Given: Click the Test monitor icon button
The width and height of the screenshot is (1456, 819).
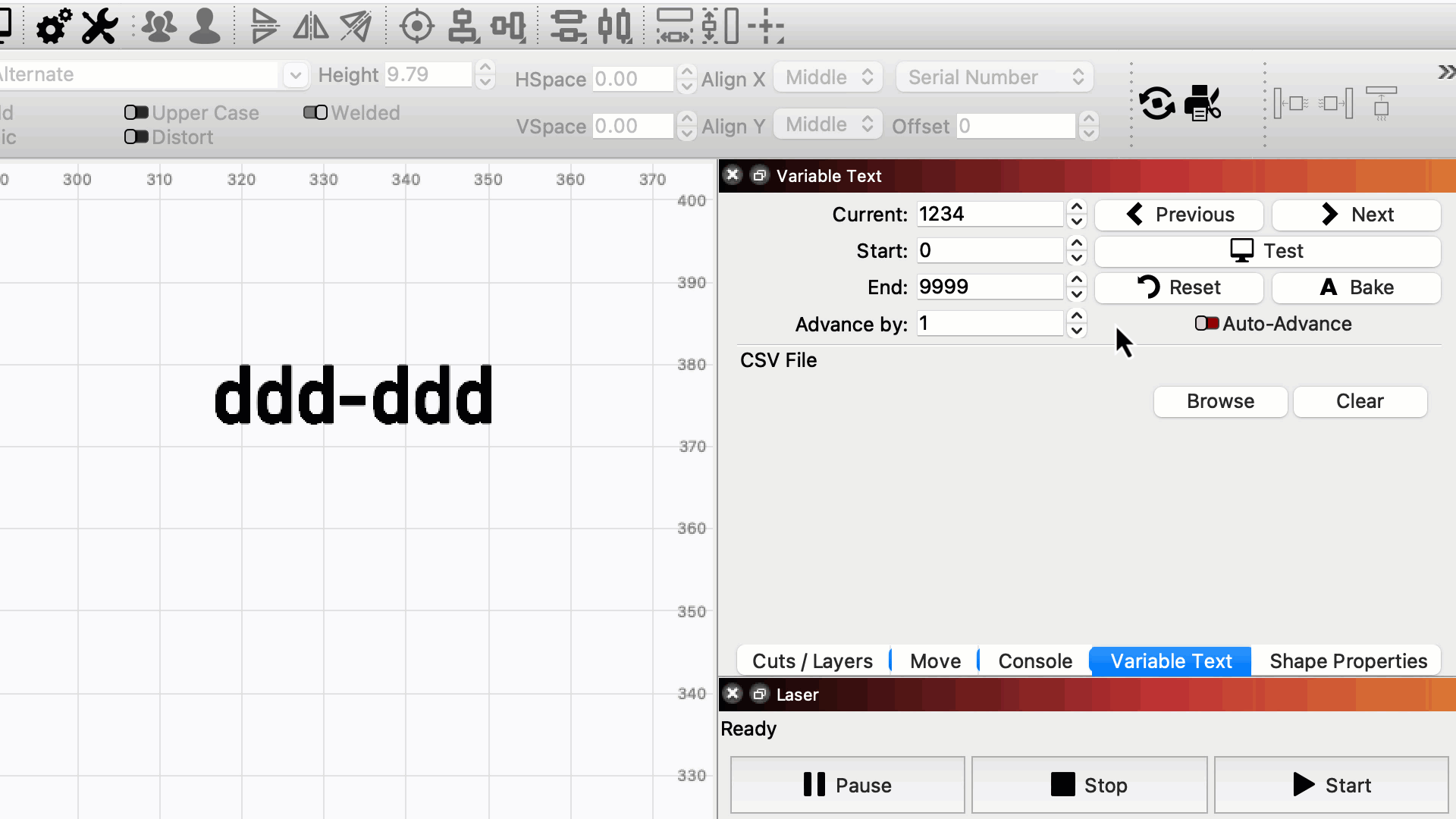Looking at the screenshot, I should [x=1267, y=251].
